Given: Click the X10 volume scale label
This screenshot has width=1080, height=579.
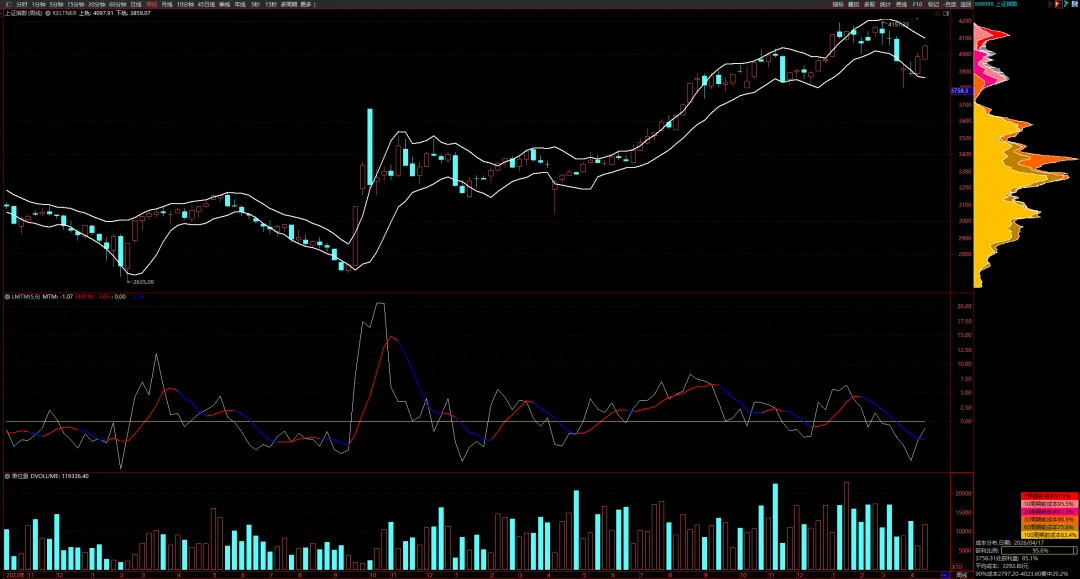Looking at the screenshot, I should click(x=957, y=567).
